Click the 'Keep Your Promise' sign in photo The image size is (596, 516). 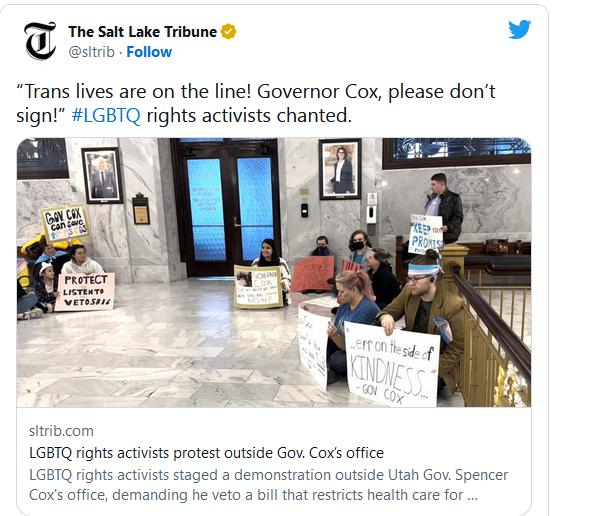tap(426, 234)
